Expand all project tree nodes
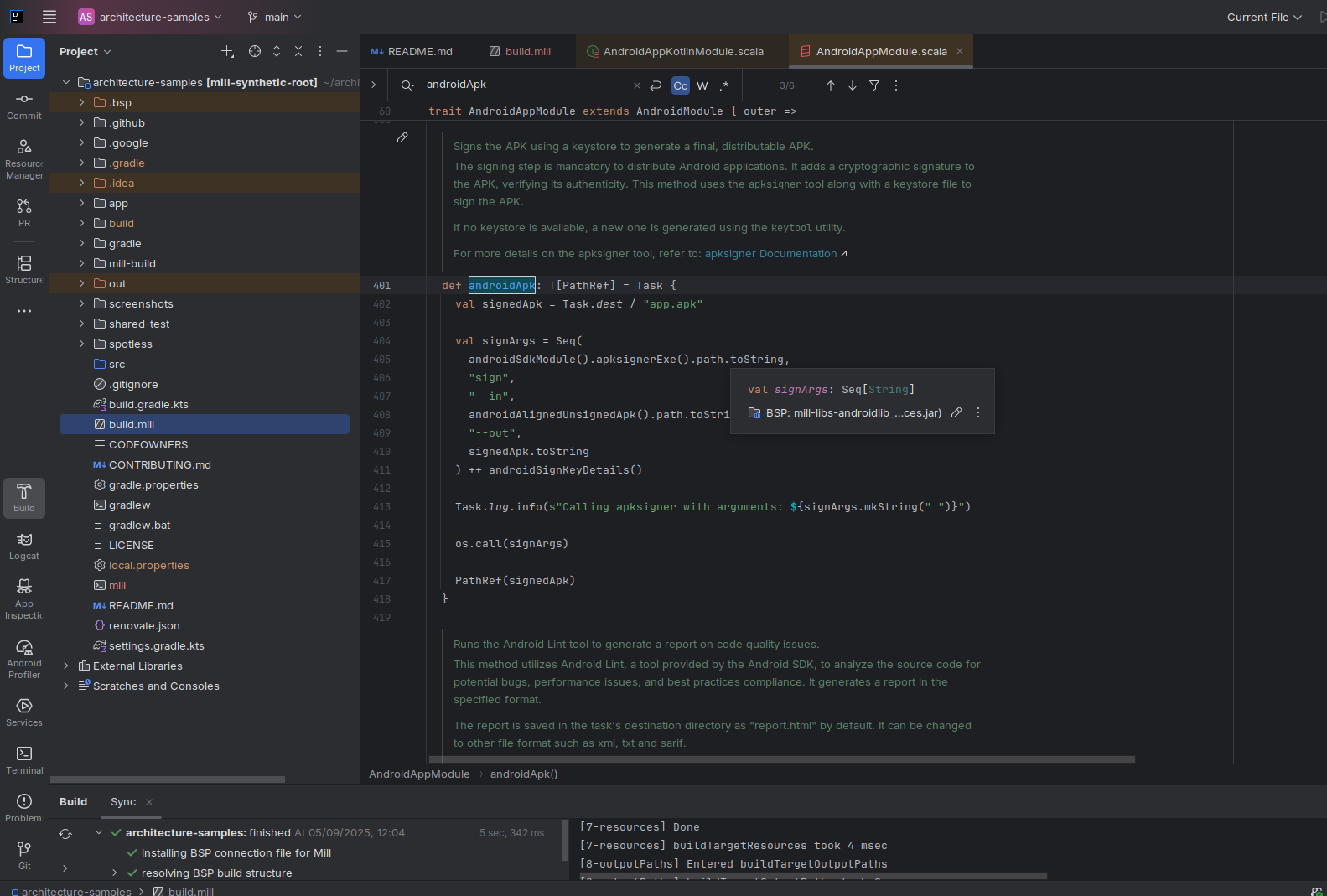Screen dimensions: 1327x896 click(277, 52)
